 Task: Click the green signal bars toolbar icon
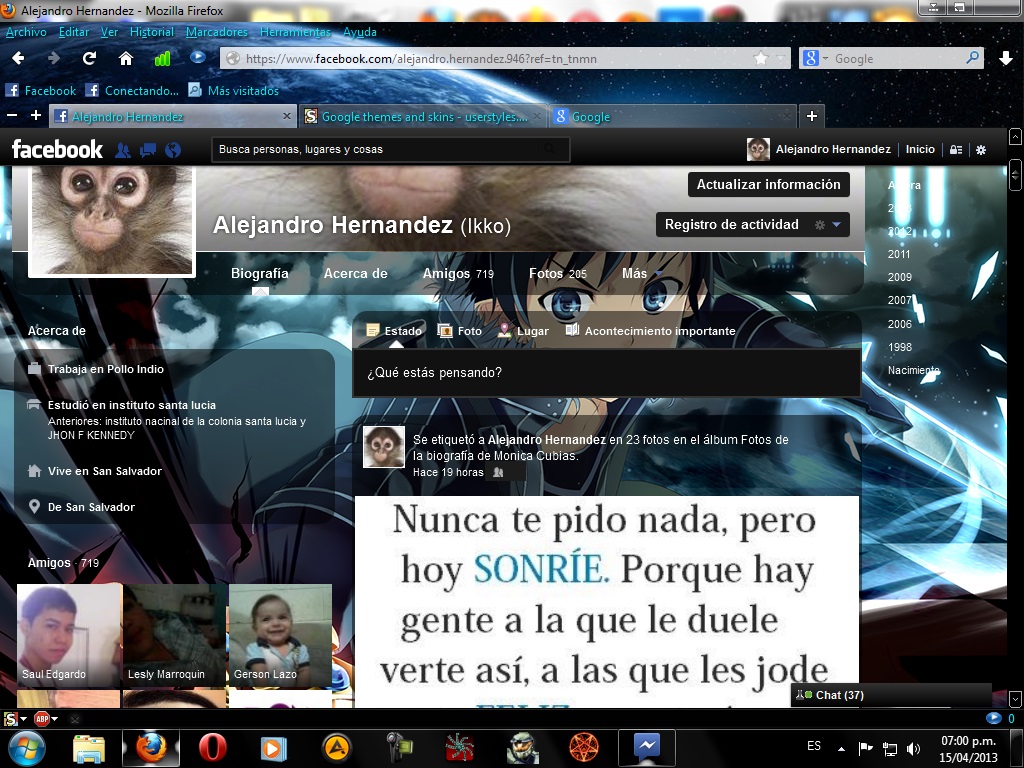tap(162, 59)
